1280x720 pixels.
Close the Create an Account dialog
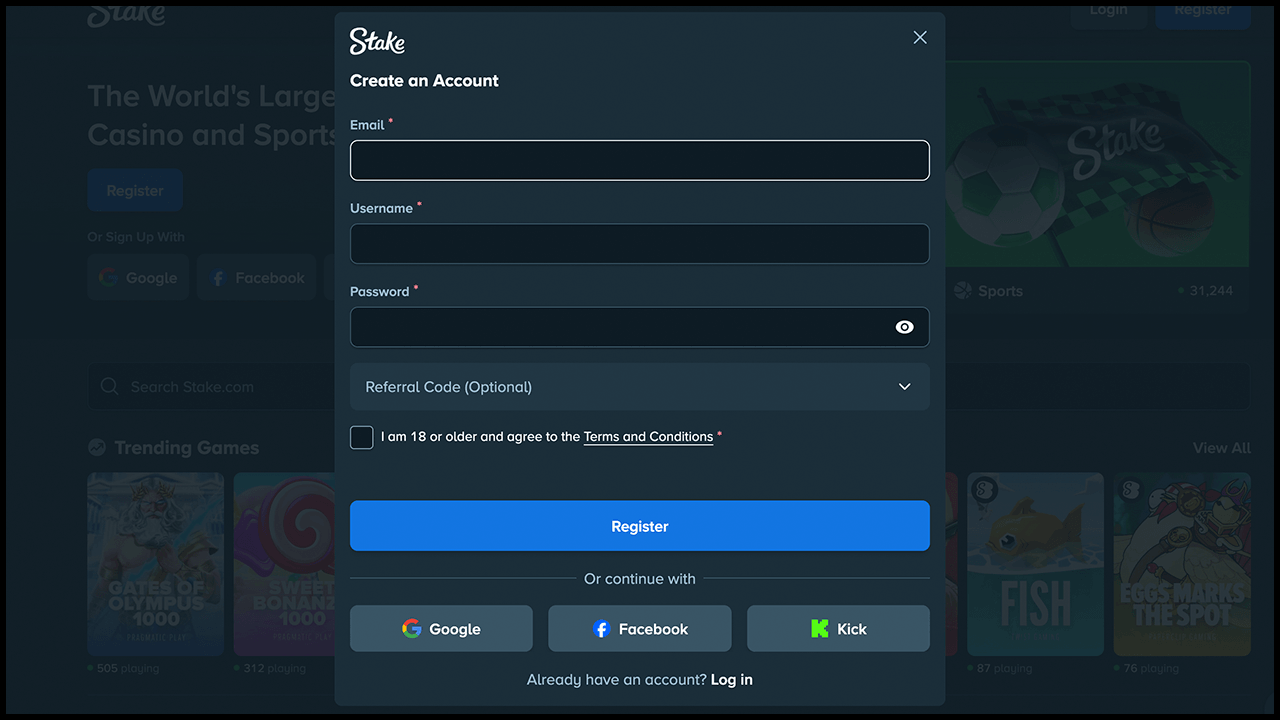pyautogui.click(x=920, y=37)
